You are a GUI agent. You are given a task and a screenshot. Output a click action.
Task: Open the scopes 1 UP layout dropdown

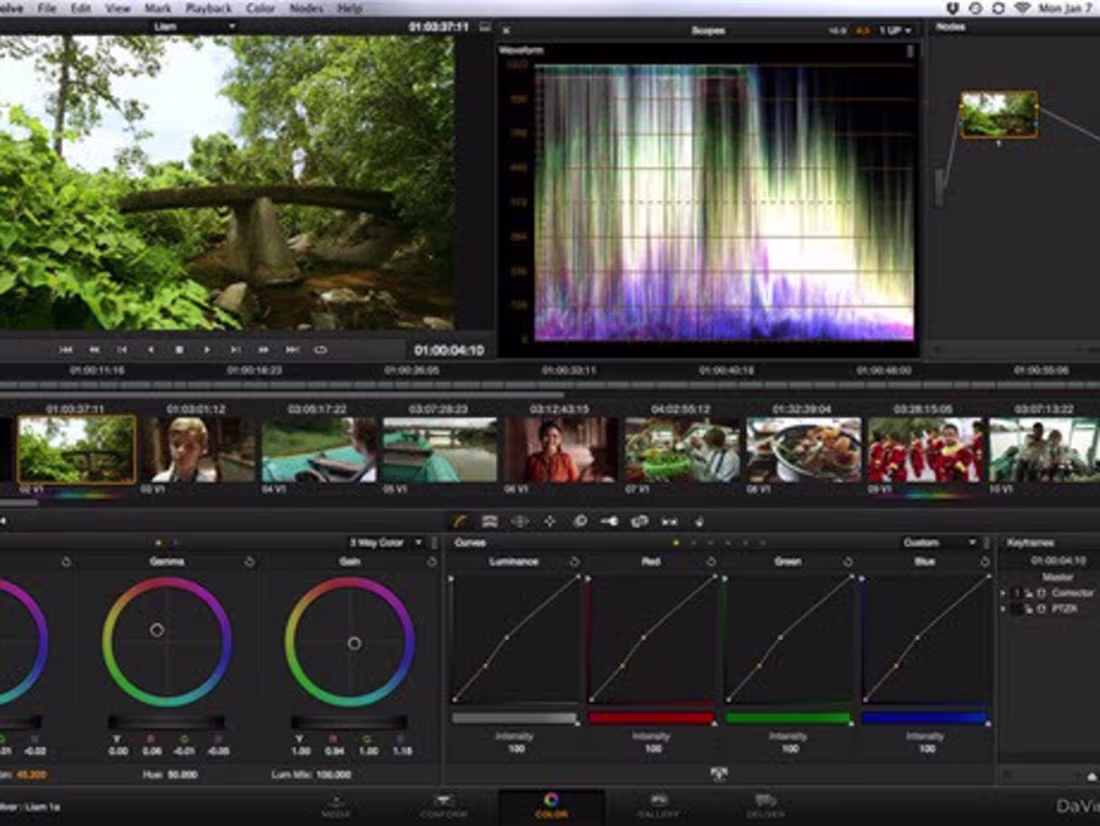pos(895,31)
